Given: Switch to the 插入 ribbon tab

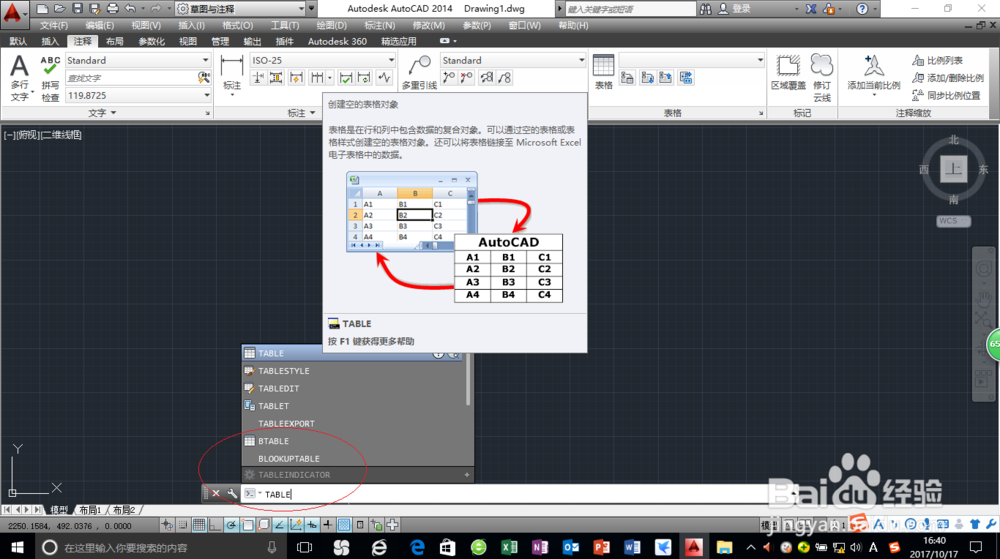Looking at the screenshot, I should coord(50,41).
